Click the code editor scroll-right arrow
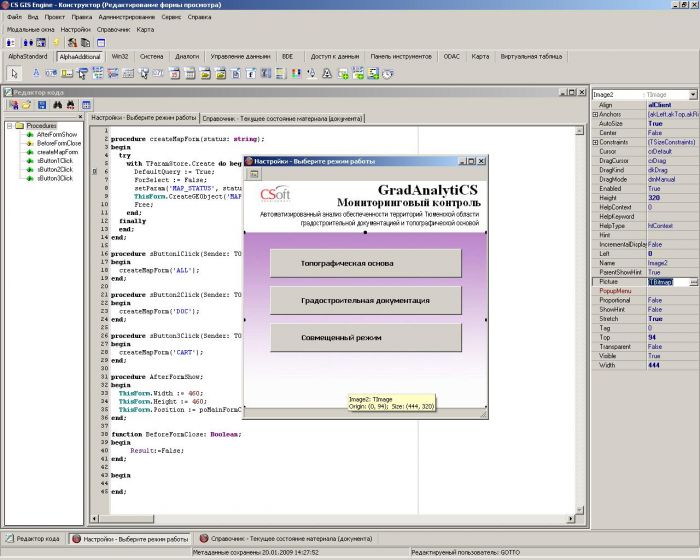 [571, 518]
